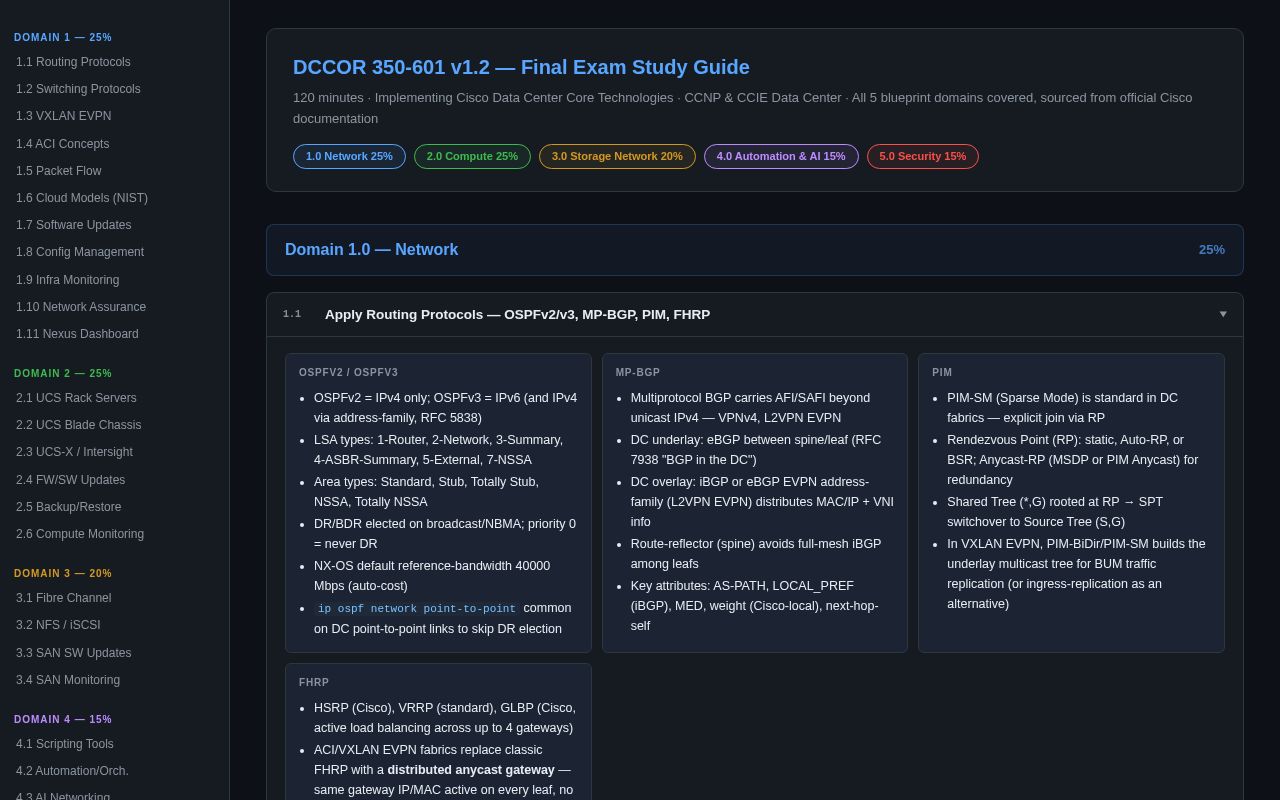Click the DOMAIN 2 — 25% sidebar heading
1280x800 pixels.
(x=63, y=374)
